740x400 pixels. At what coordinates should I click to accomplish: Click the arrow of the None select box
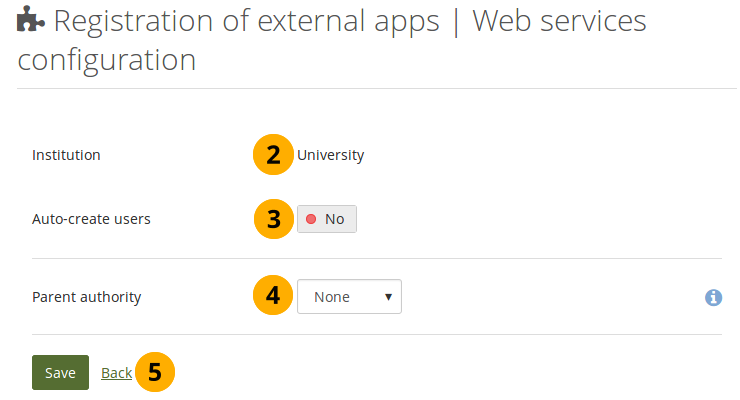[x=388, y=297]
